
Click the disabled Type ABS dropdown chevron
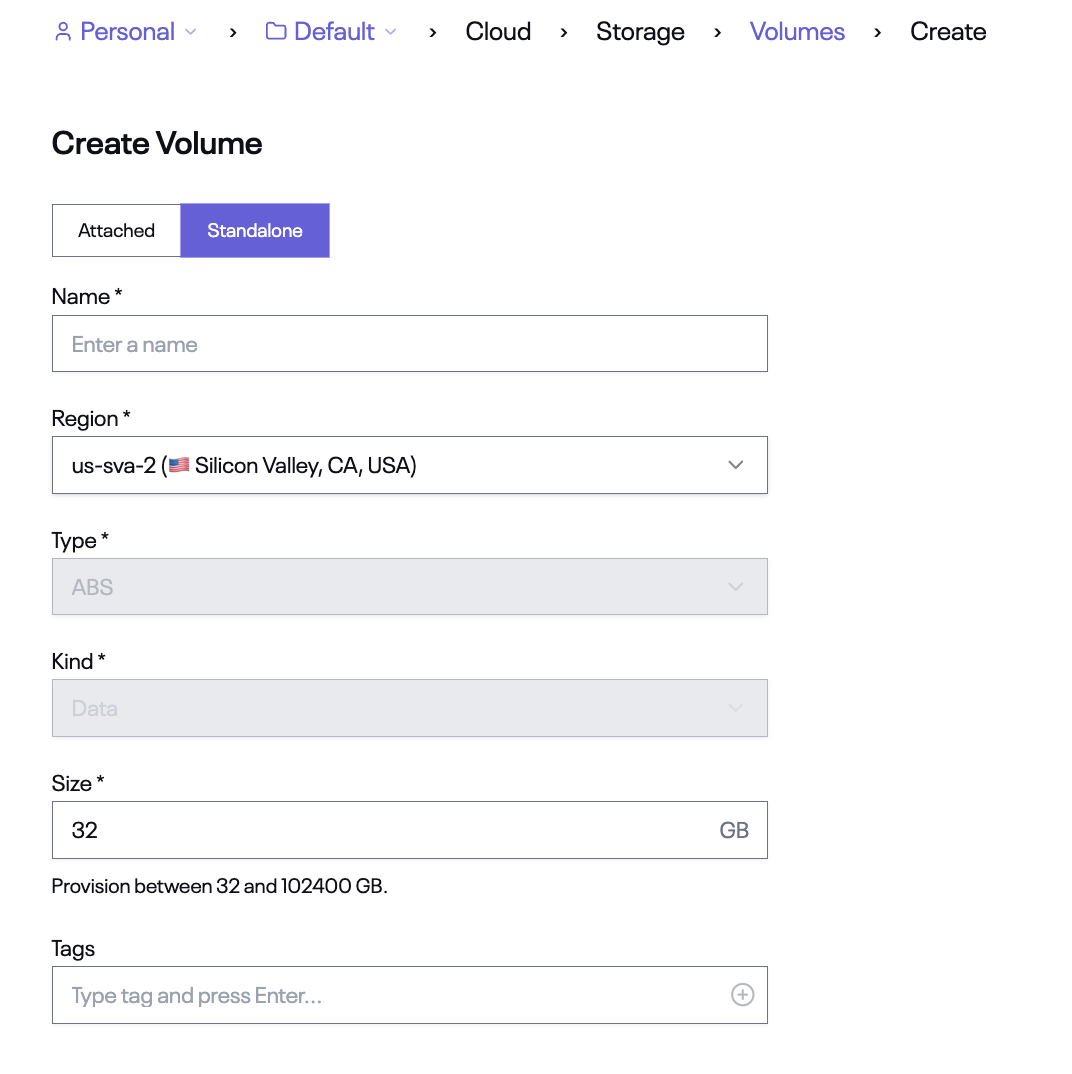click(x=736, y=587)
